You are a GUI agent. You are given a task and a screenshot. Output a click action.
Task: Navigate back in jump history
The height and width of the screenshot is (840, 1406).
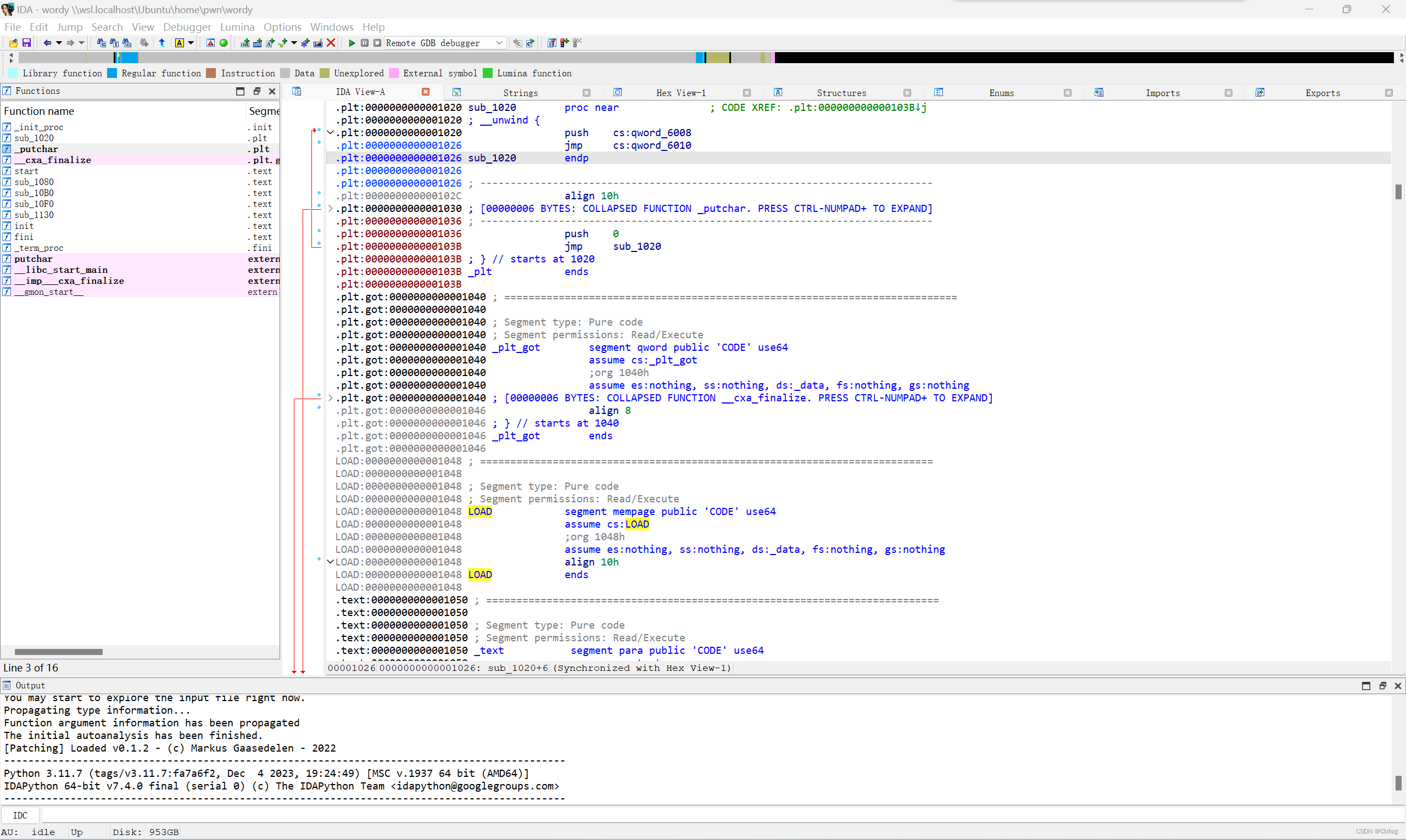click(x=48, y=42)
